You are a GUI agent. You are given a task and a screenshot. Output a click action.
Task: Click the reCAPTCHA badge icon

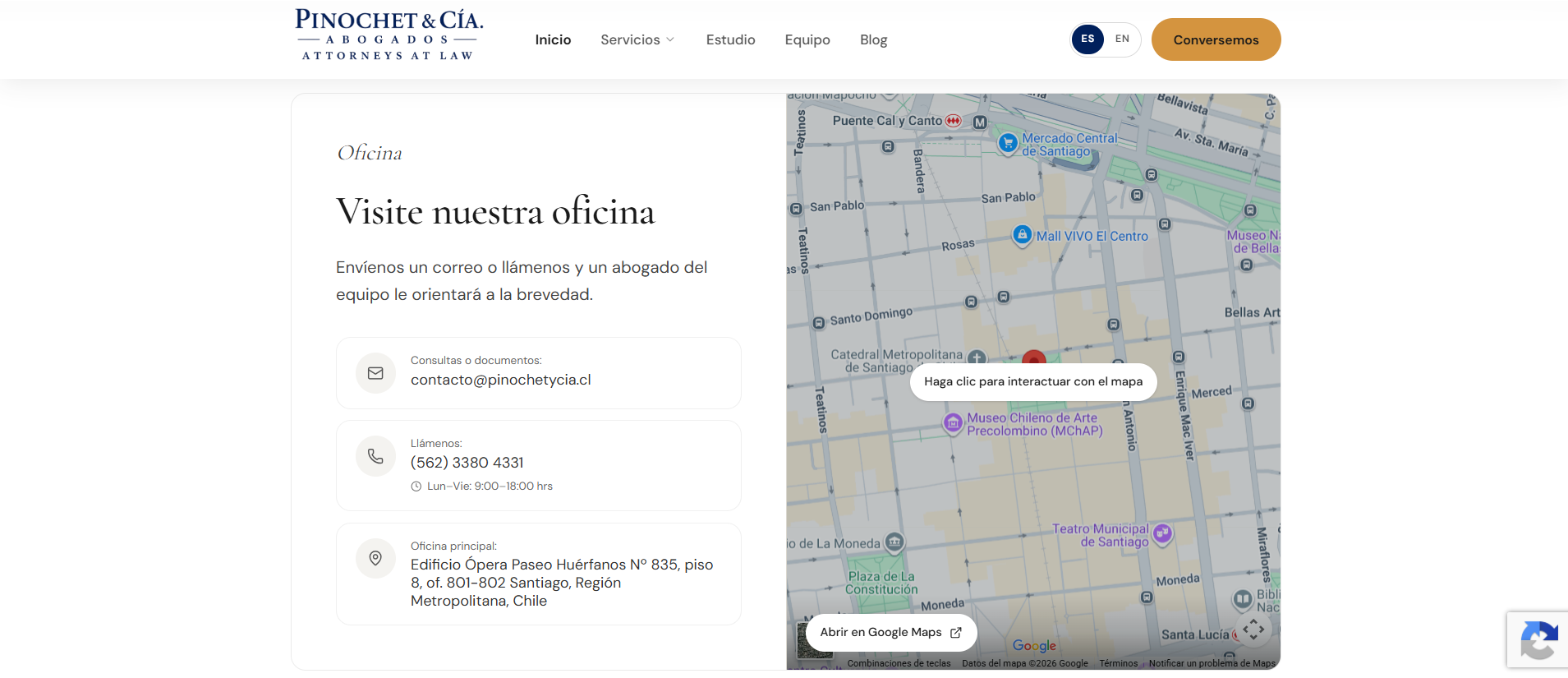pos(1538,640)
